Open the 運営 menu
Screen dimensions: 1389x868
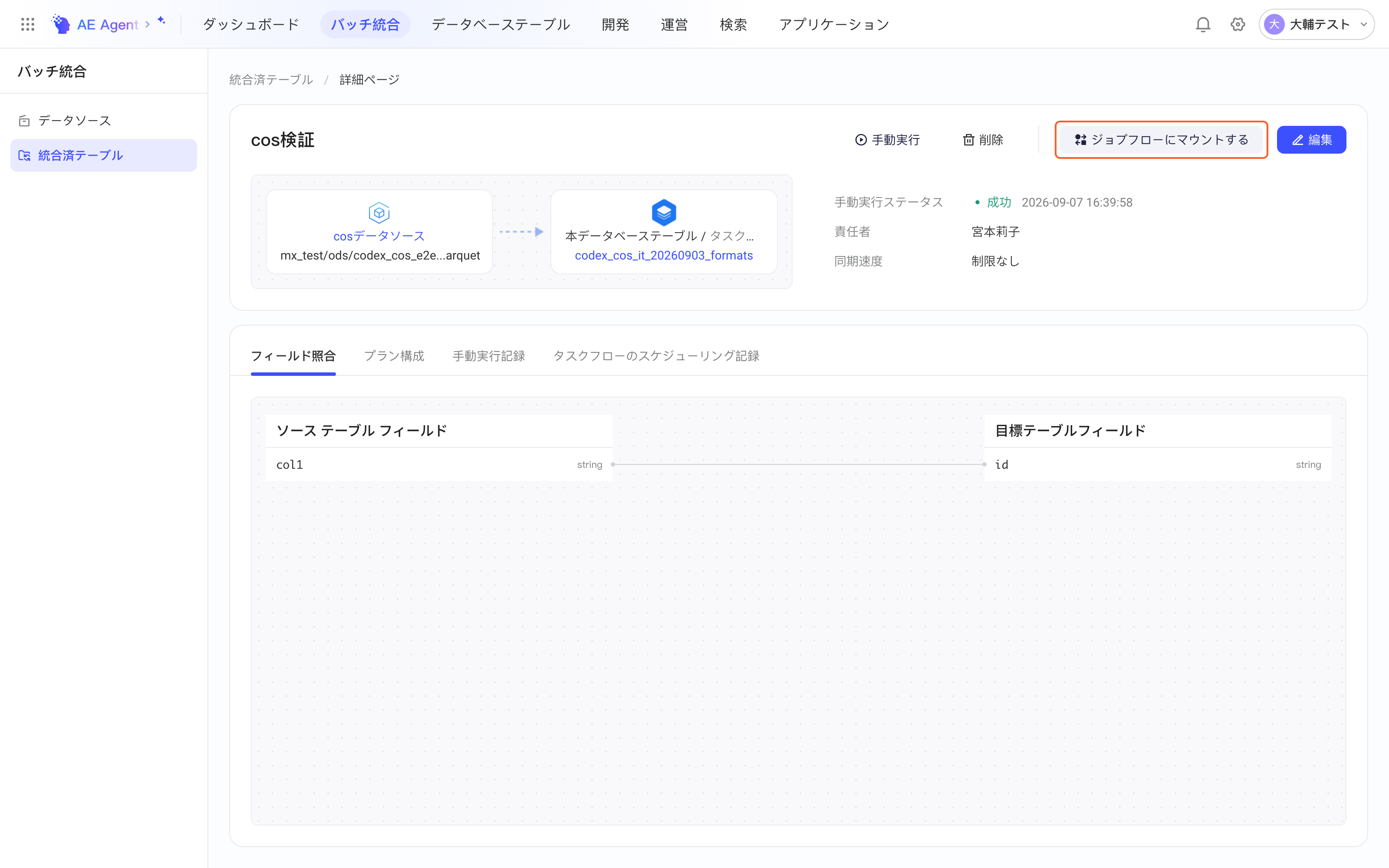tap(674, 24)
